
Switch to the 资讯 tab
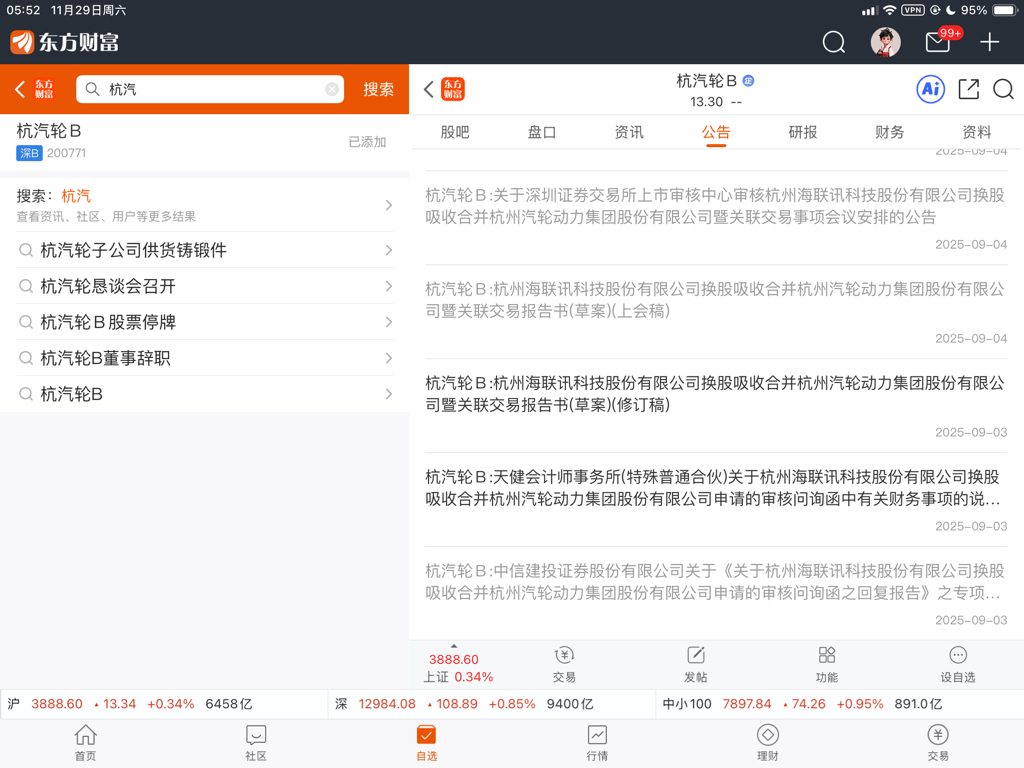[x=629, y=133]
